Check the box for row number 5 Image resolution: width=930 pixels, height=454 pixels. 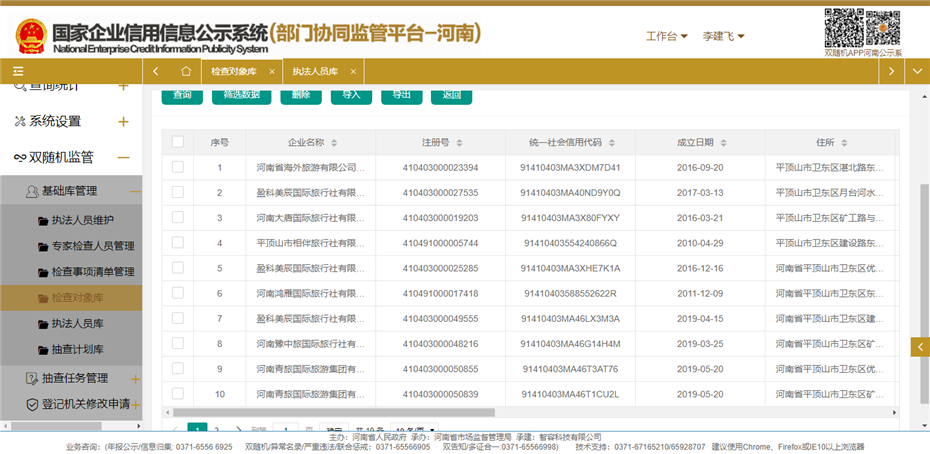(178, 268)
